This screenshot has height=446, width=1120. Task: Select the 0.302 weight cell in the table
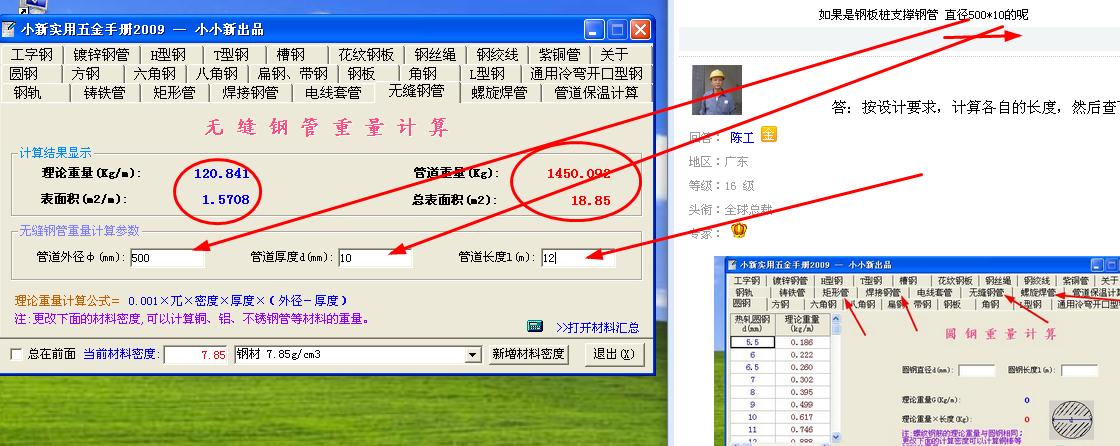tap(801, 380)
